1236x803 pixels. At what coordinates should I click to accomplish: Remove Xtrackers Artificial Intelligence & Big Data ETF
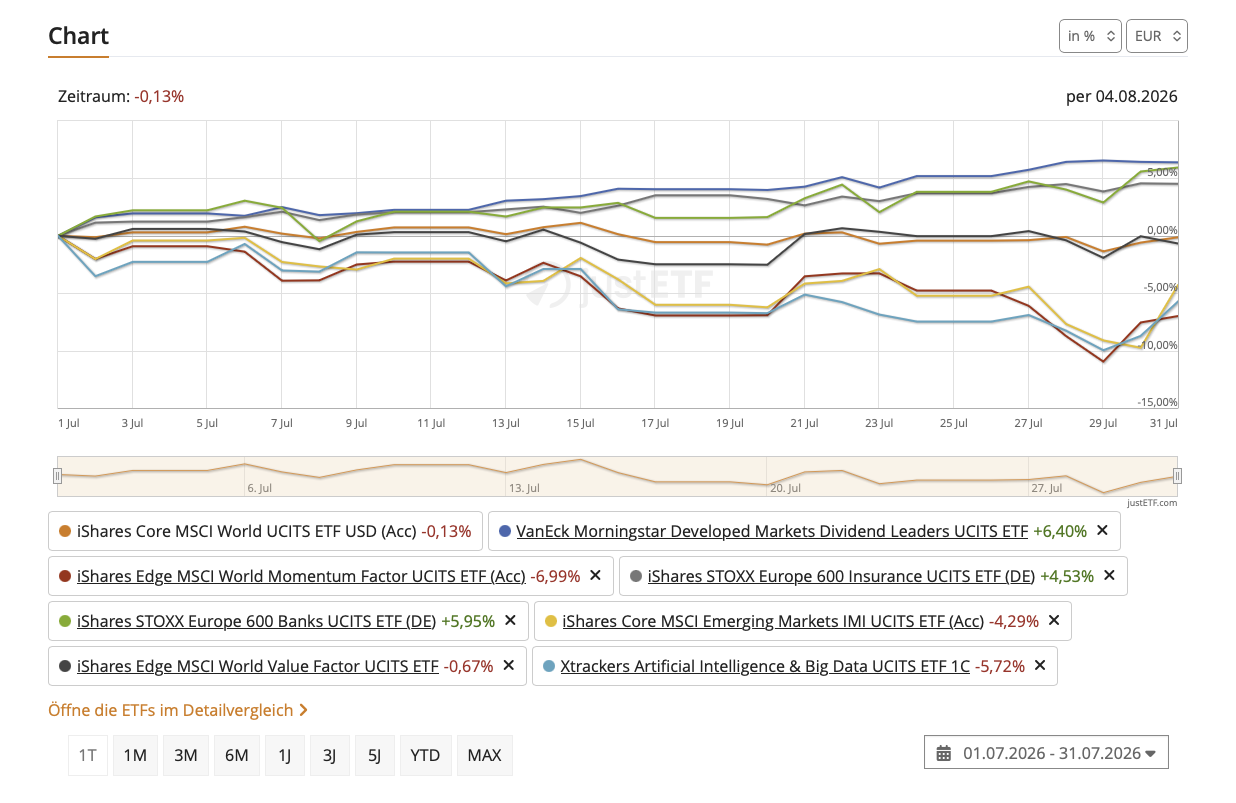1039,666
